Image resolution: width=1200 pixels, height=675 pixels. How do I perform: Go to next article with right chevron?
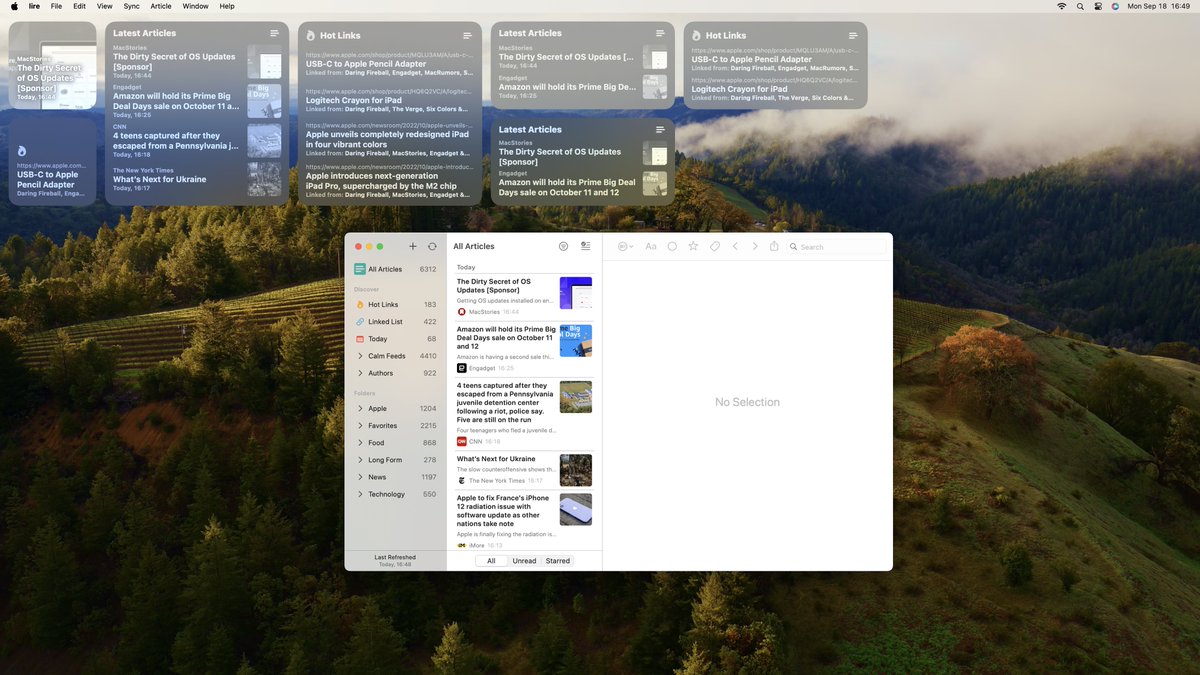tap(755, 246)
